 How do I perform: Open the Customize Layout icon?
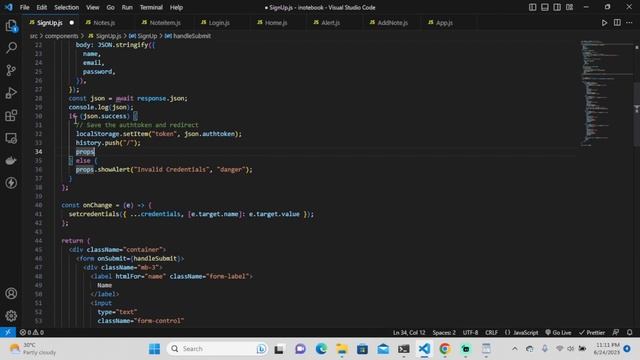(570, 7)
